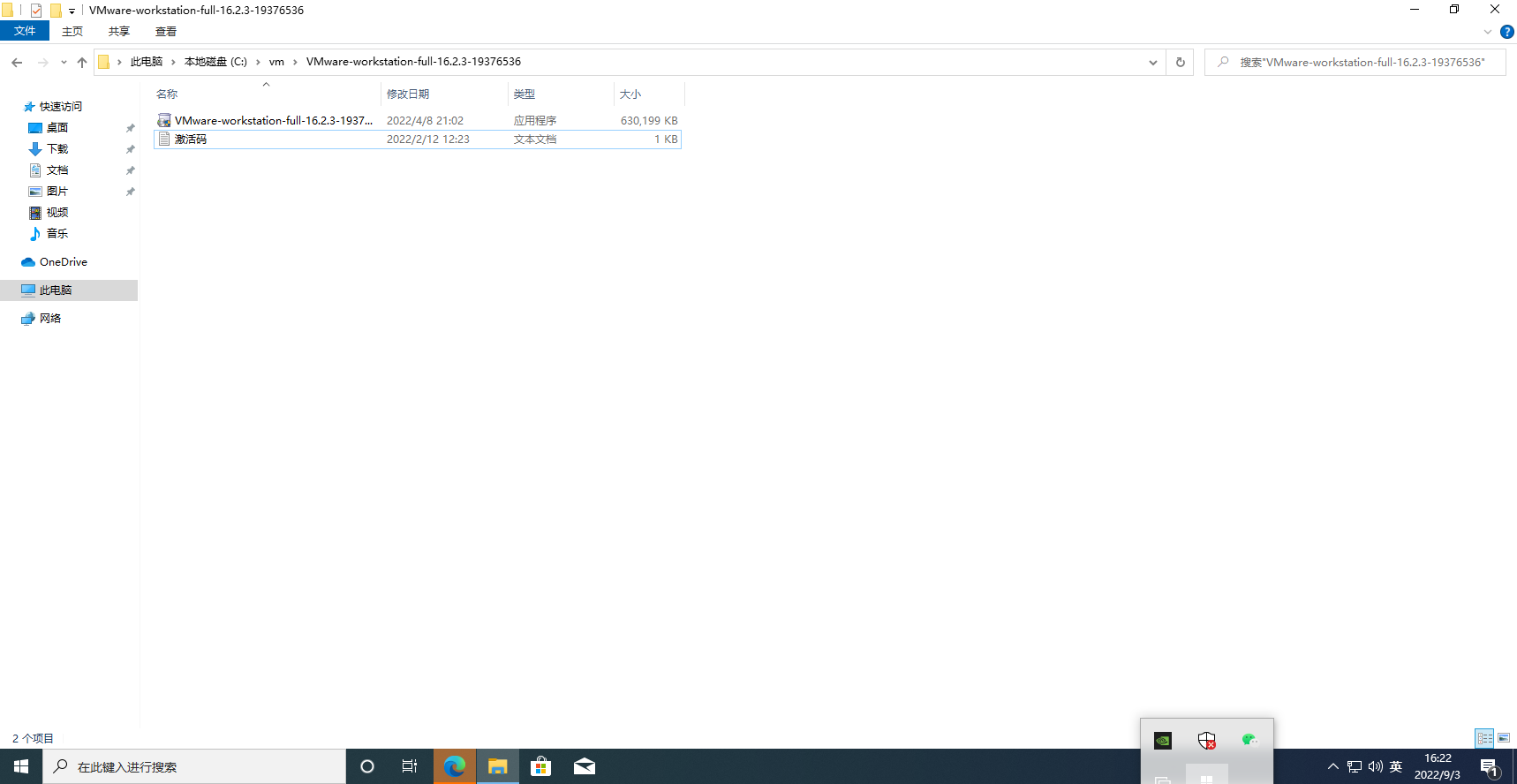Switch to the 主页 ribbon tab

[x=72, y=31]
